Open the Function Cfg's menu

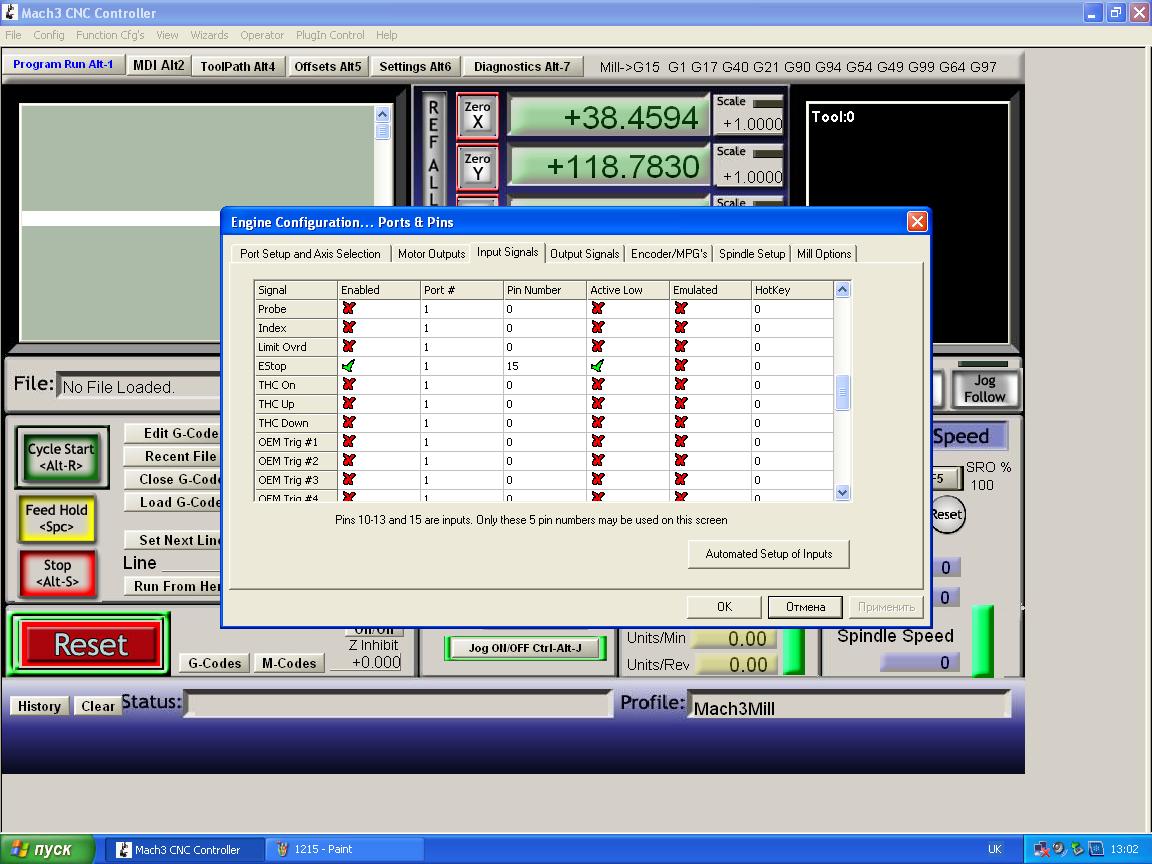click(110, 35)
